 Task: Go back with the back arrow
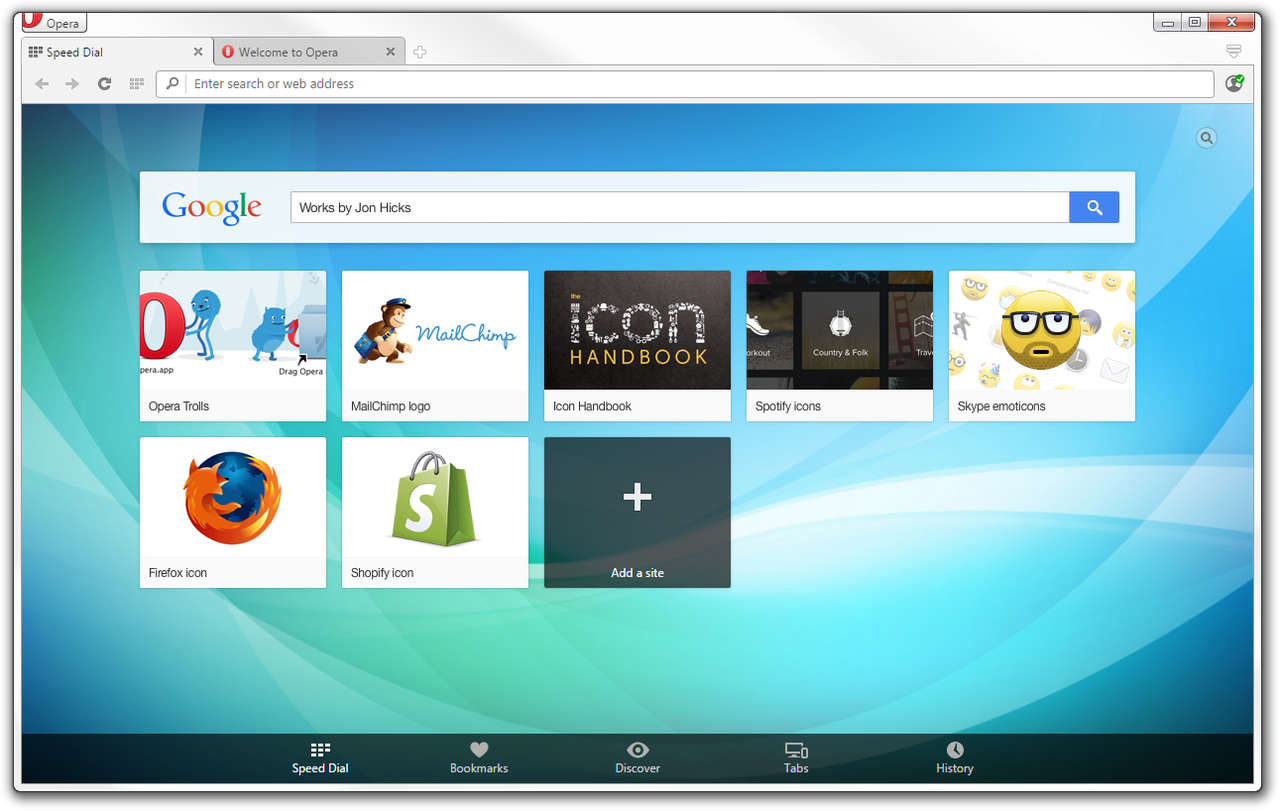click(x=42, y=84)
